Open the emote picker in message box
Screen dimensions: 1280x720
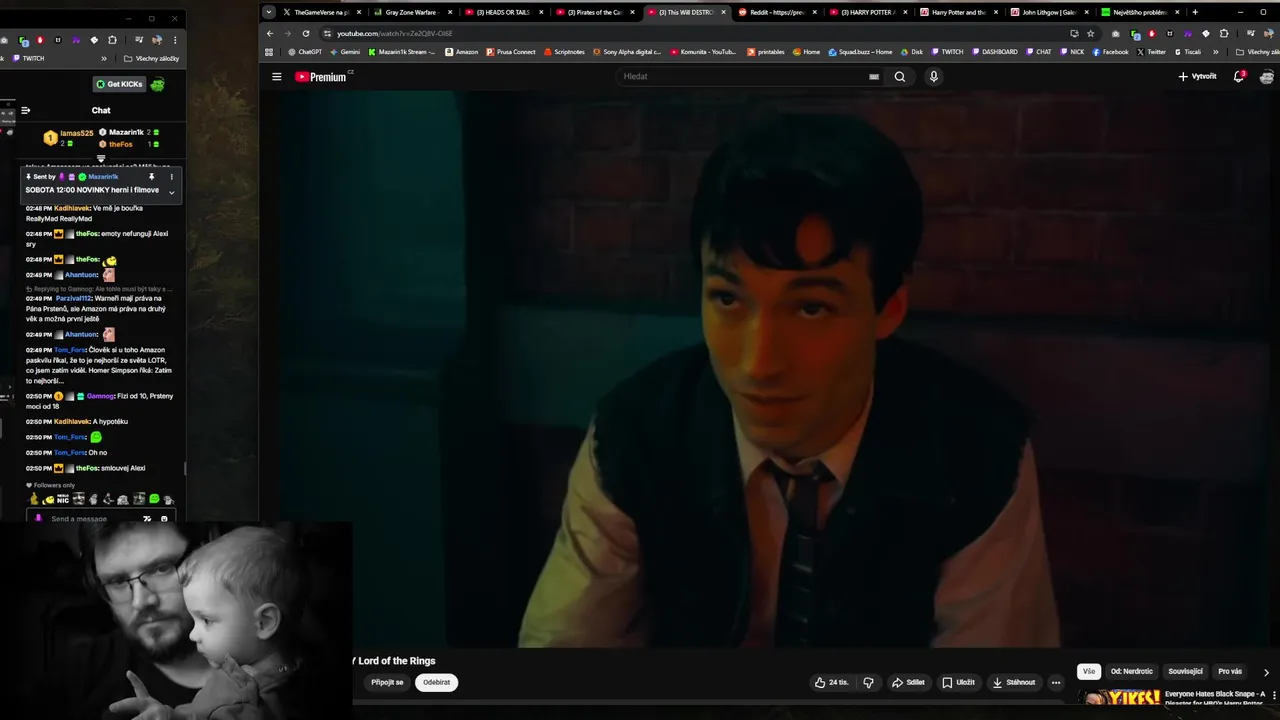pyautogui.click(x=164, y=519)
